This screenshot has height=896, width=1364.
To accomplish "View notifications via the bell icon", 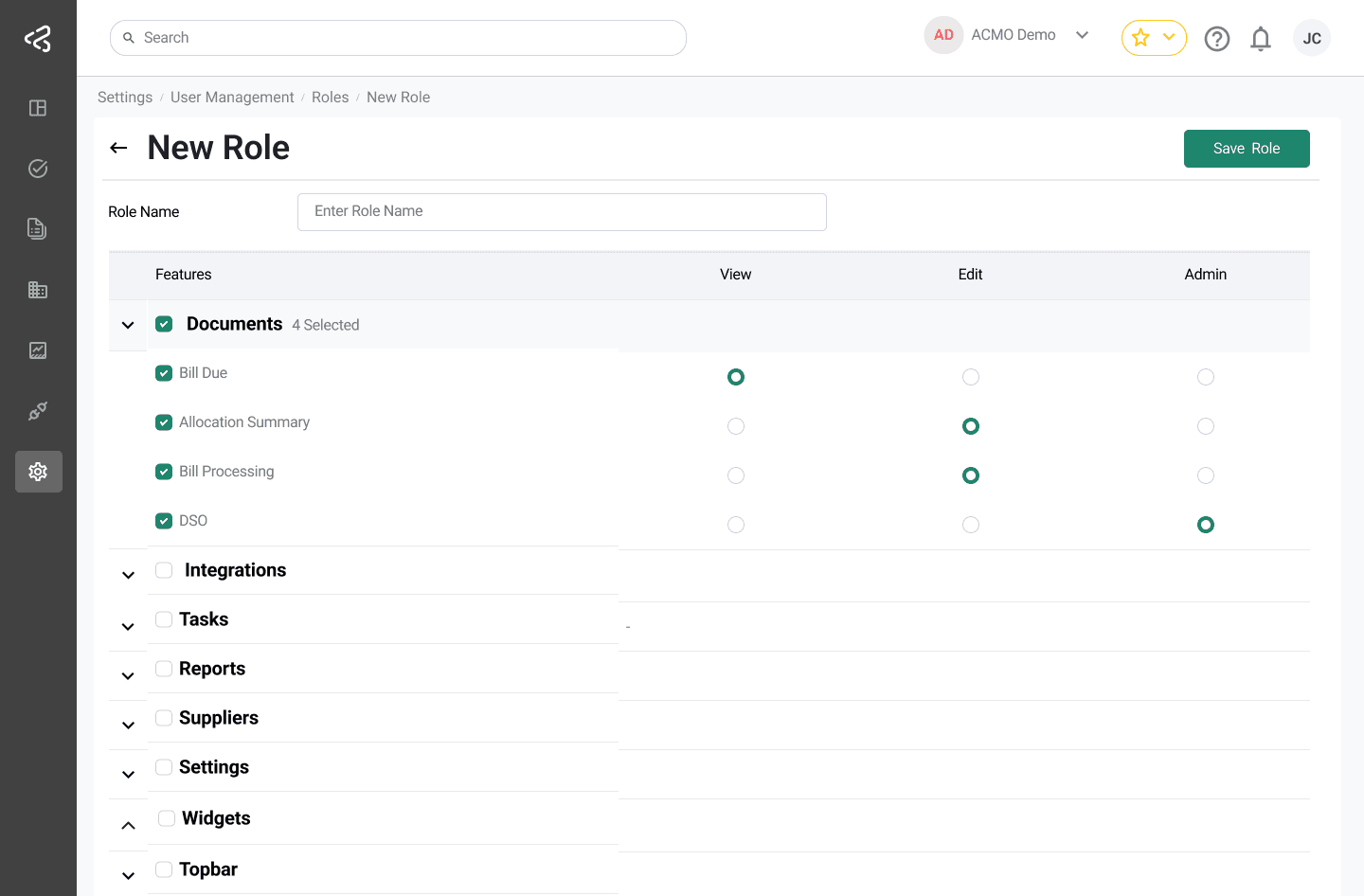I will pos(1261,38).
